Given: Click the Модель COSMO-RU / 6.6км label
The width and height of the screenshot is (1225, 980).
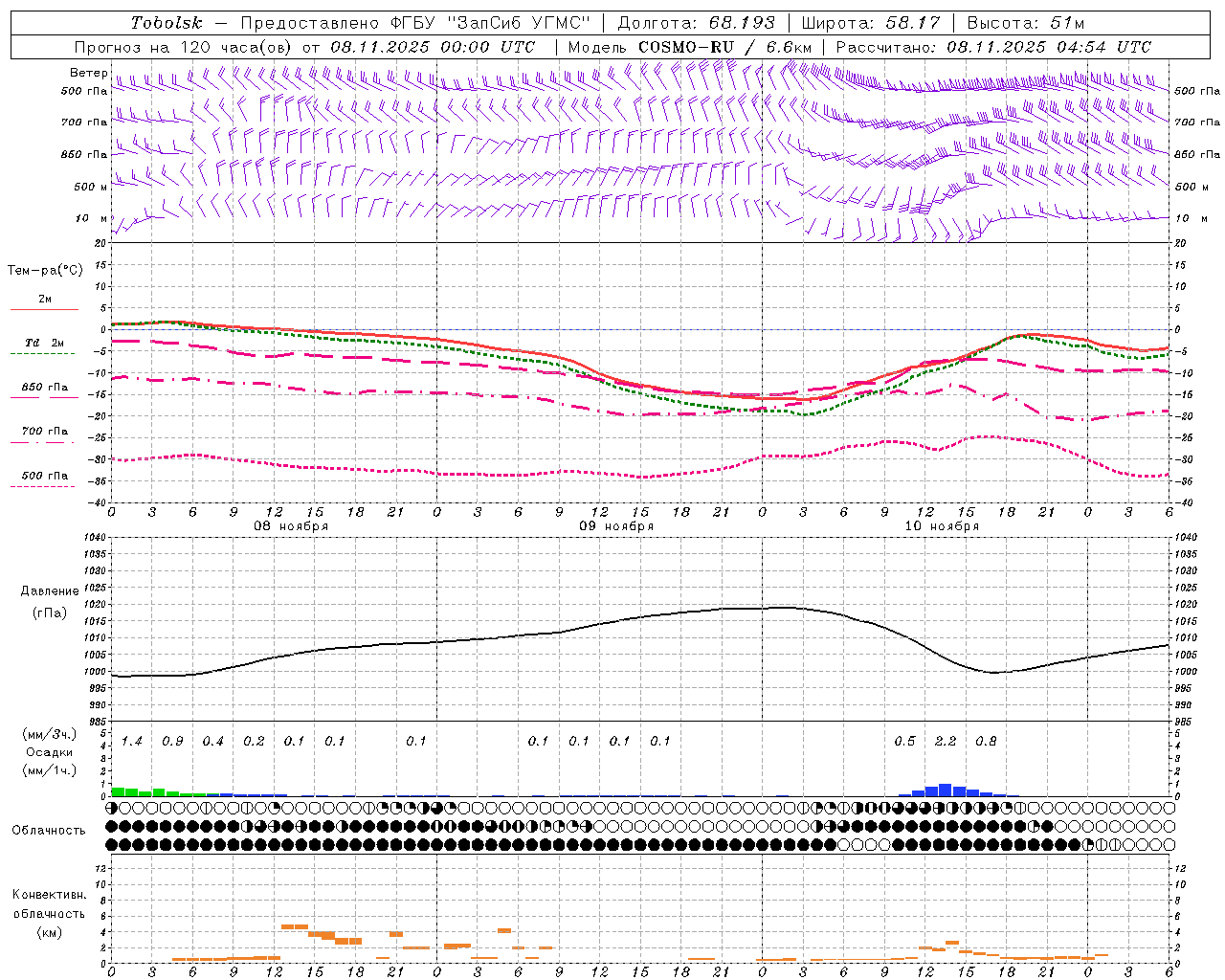Looking at the screenshot, I should tap(689, 47).
